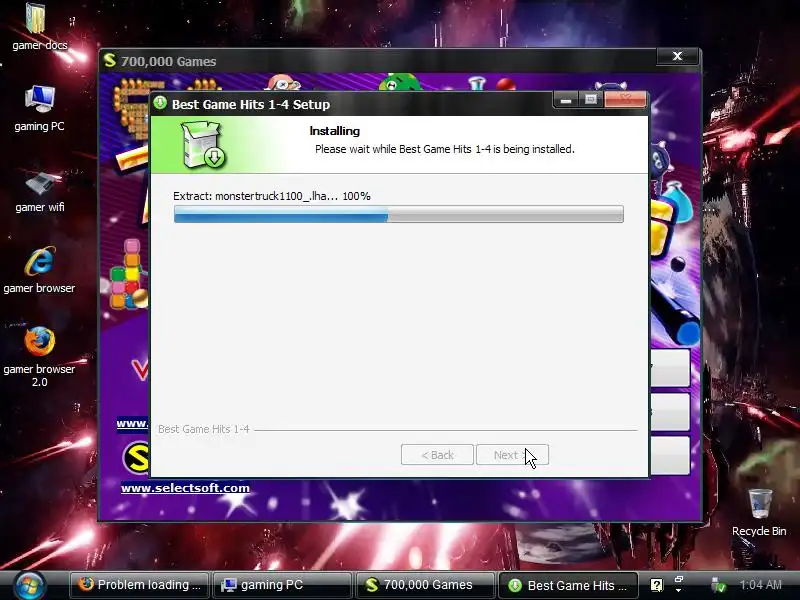
Task: Click the Please wait installation message
Action: click(444, 149)
